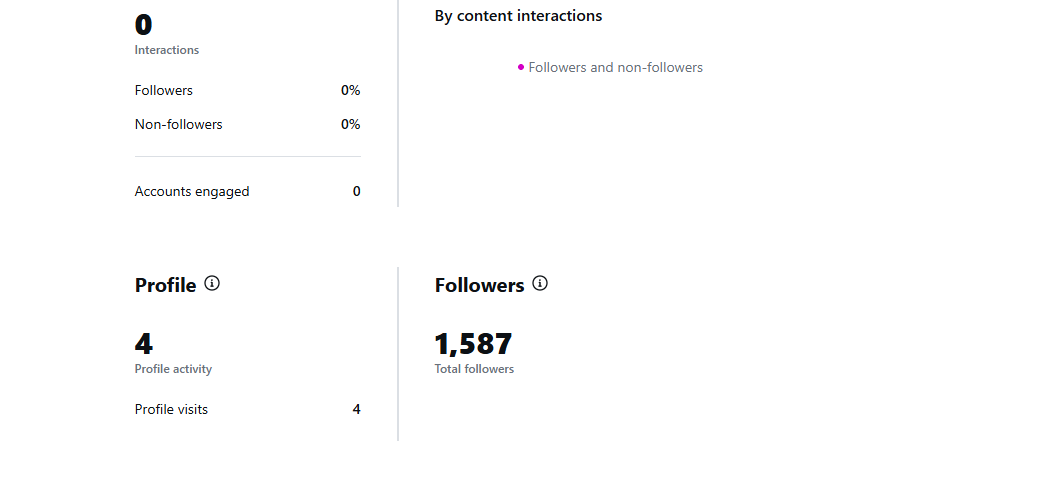Click the bold 'Profile' section heading
Screen dimensions: 1049x501
tap(165, 286)
